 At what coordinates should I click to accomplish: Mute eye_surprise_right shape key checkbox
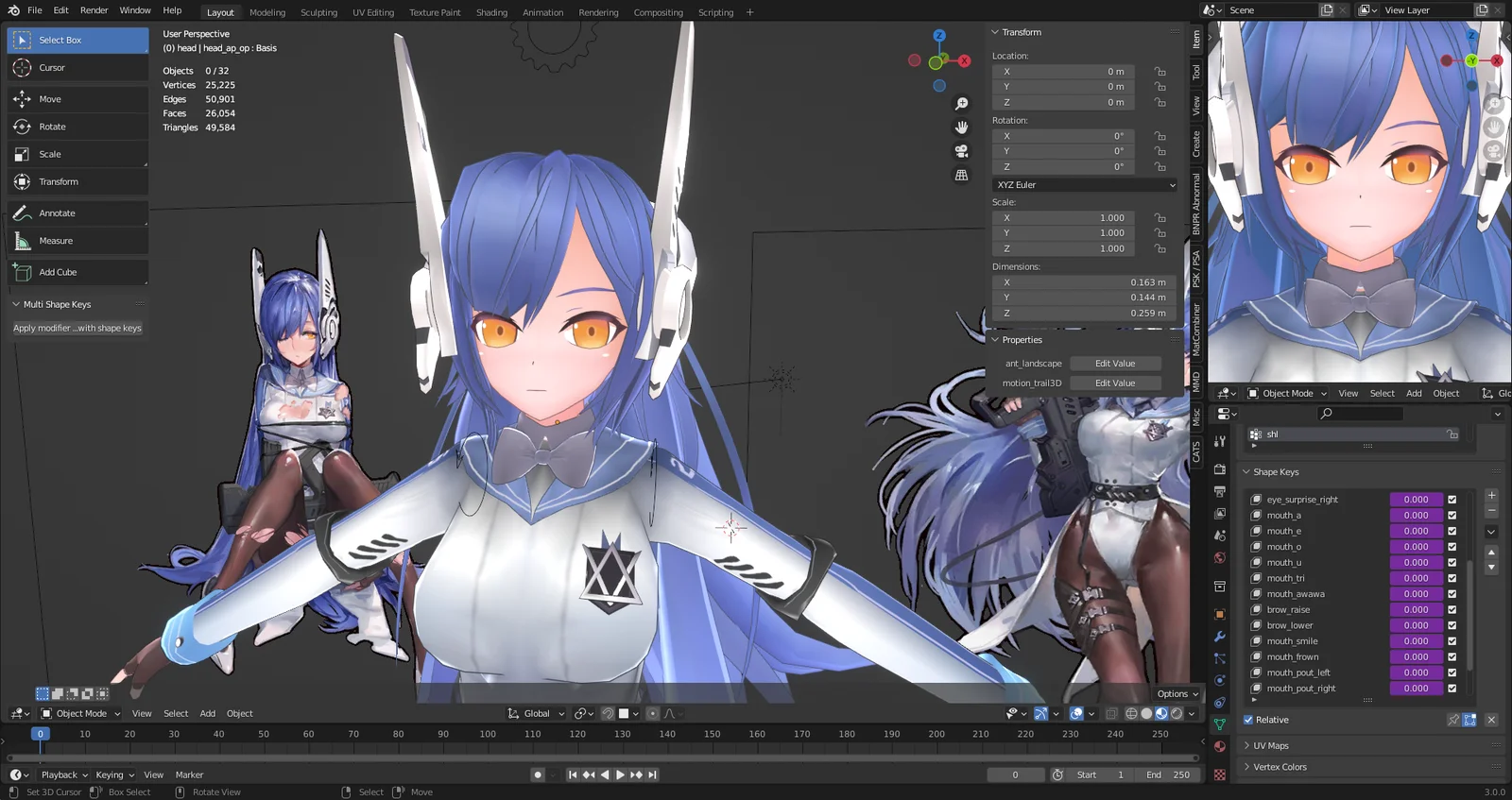(1452, 500)
